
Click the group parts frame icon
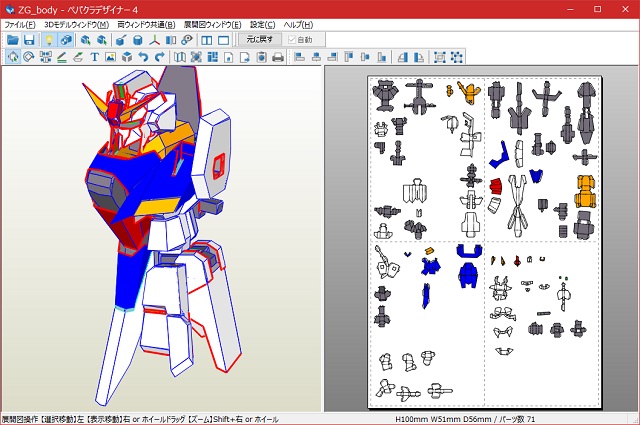[440, 57]
